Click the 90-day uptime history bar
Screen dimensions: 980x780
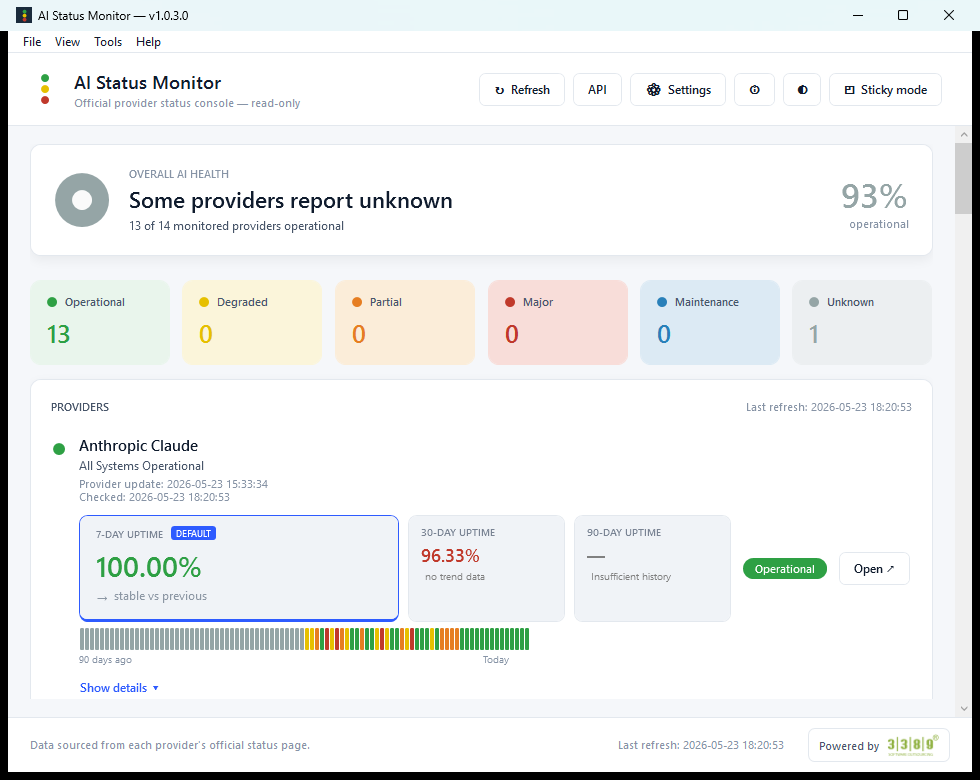point(304,639)
